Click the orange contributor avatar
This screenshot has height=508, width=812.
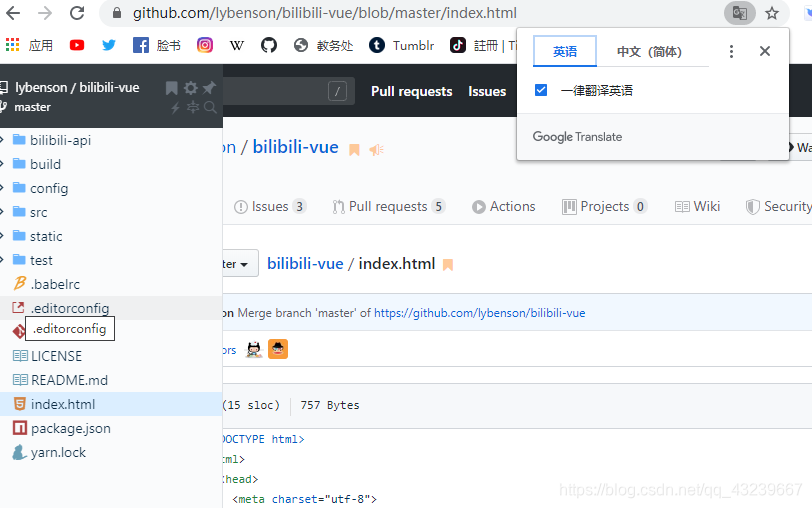coord(278,350)
